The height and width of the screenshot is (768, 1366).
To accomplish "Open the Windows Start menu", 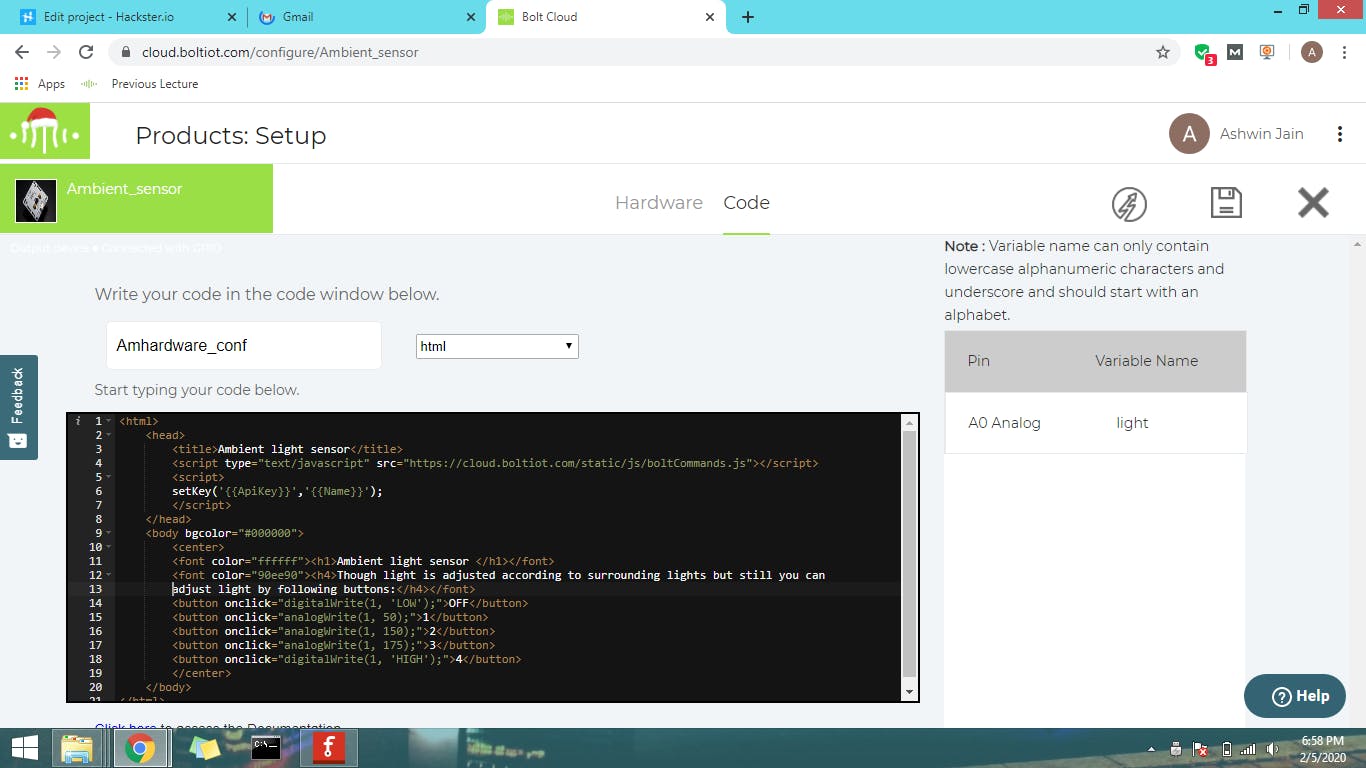I will (x=23, y=748).
